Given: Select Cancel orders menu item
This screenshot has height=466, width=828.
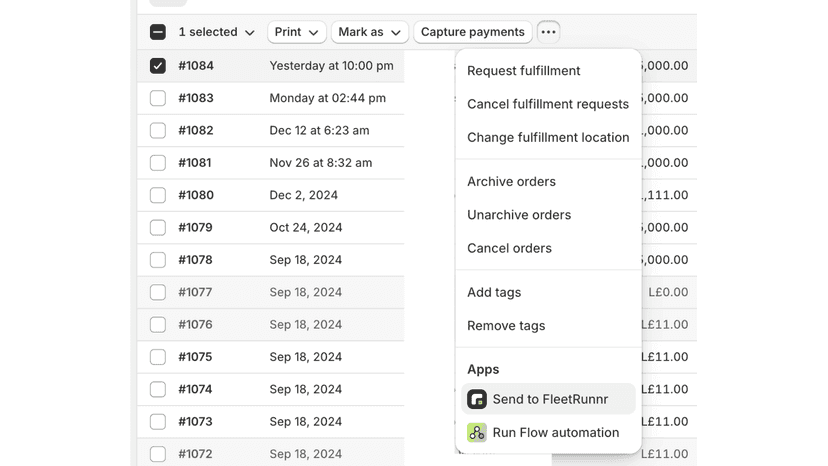Looking at the screenshot, I should pyautogui.click(x=548, y=248).
